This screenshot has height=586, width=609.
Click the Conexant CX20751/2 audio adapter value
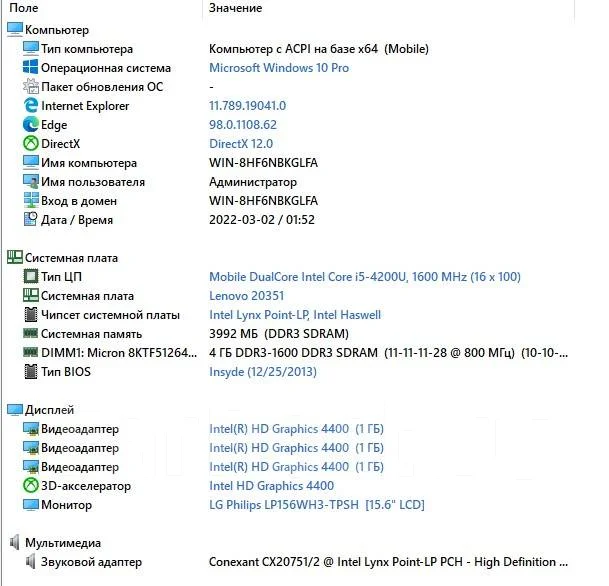tap(388, 562)
